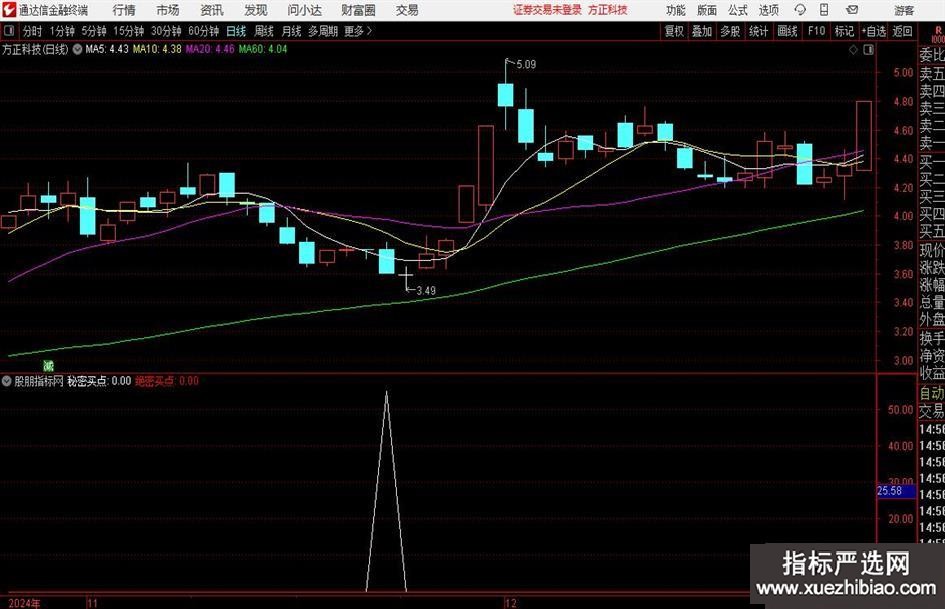Click the 秘密买点: 0.00 indicator label
Screen dimensions: 945x609
(99, 381)
